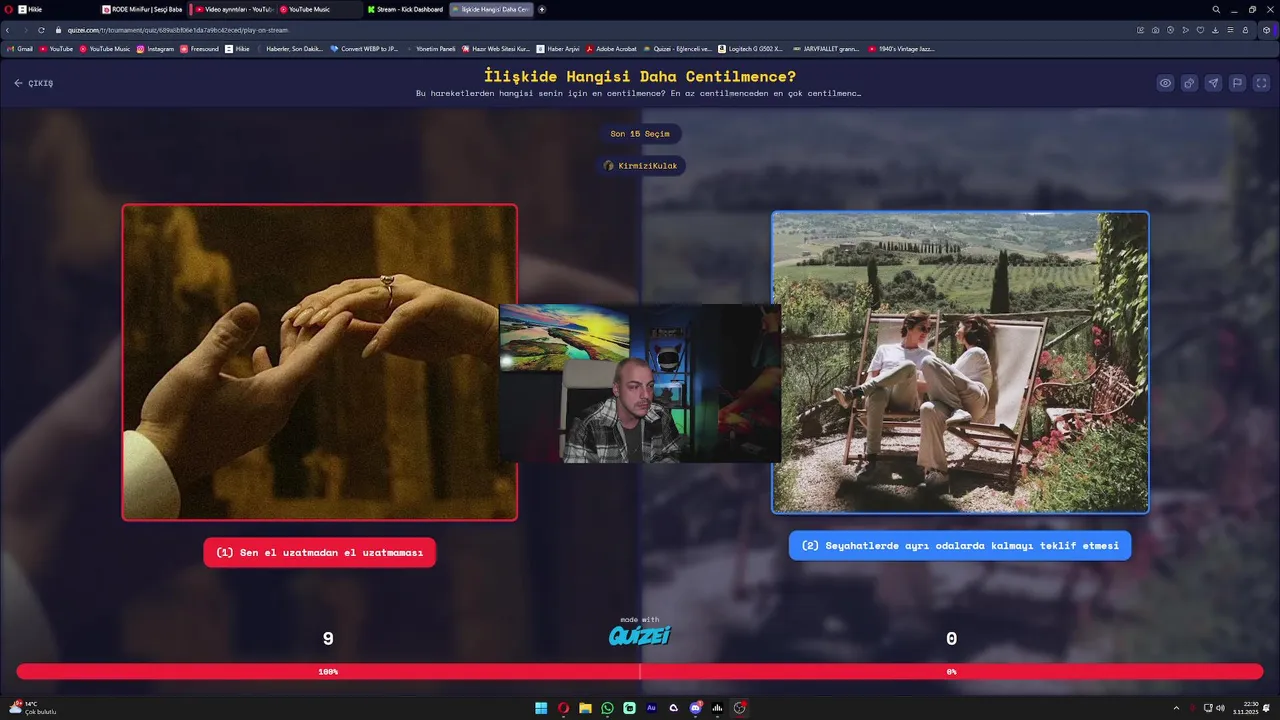Image resolution: width=1280 pixels, height=720 pixels.
Task: Click the site padlock icon
Action: (x=59, y=30)
